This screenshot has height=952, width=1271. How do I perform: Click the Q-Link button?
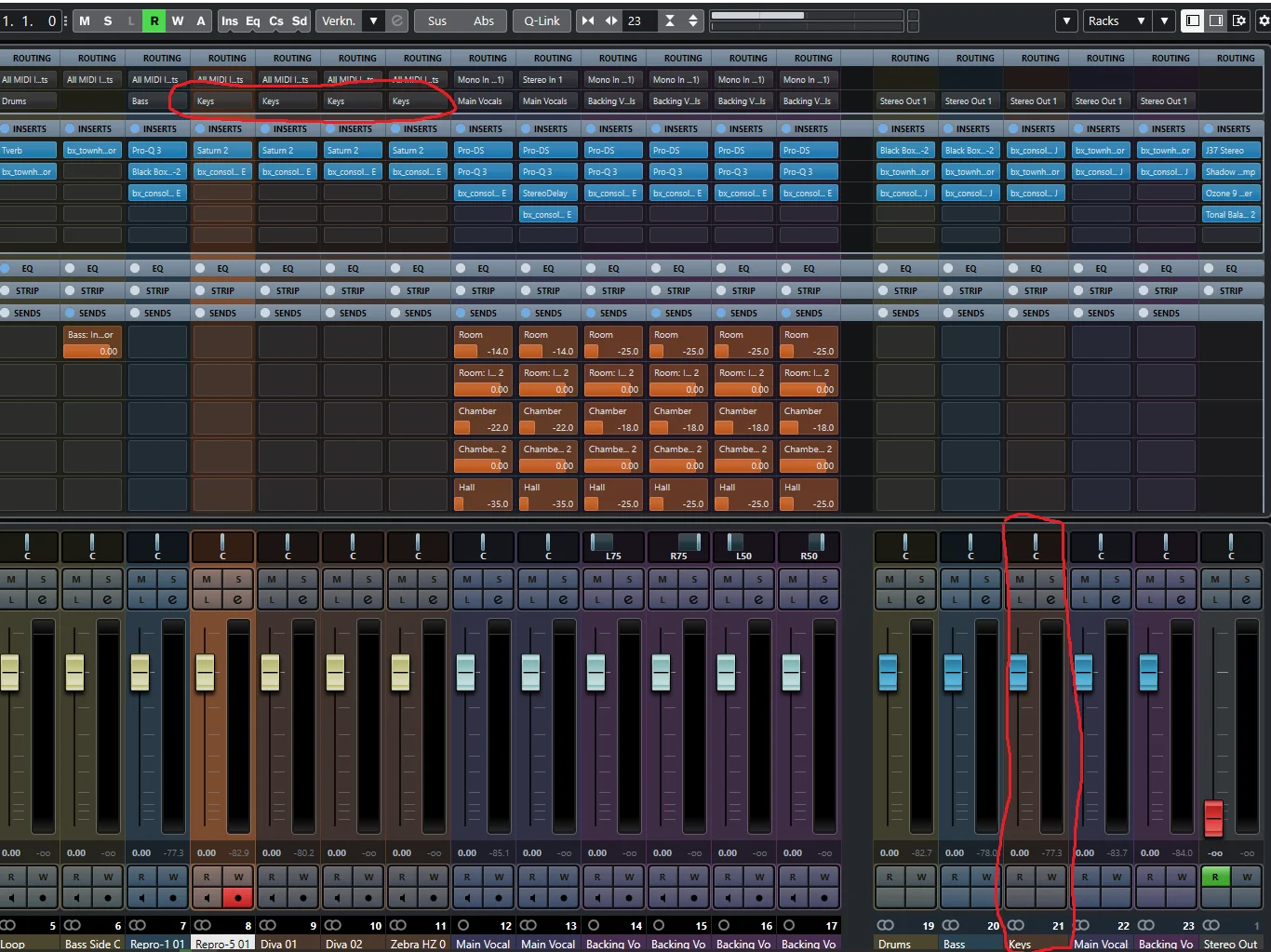(x=542, y=20)
